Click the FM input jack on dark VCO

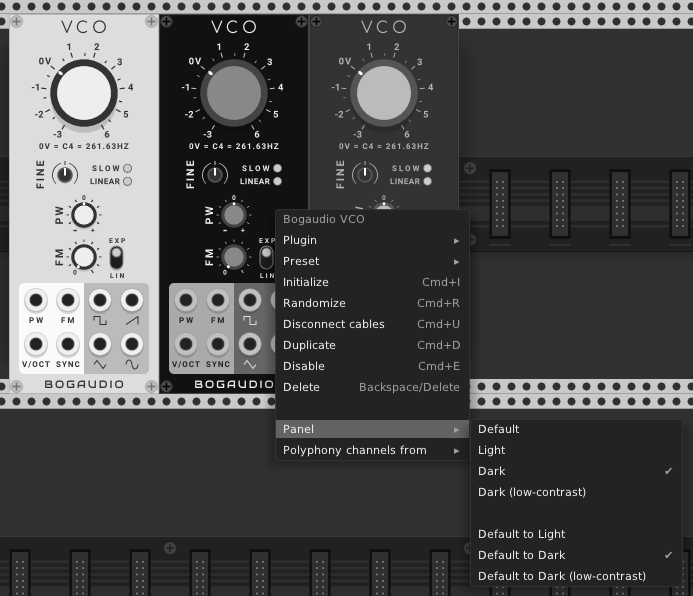click(x=217, y=300)
